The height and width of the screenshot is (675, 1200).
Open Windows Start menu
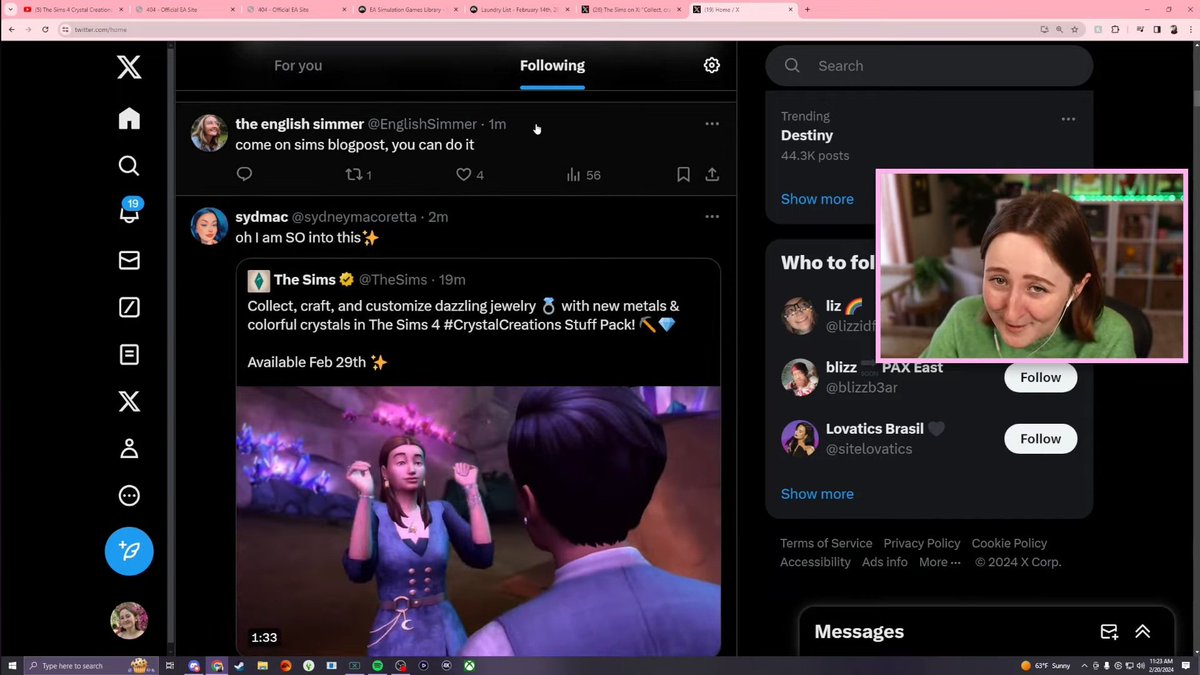(x=11, y=665)
